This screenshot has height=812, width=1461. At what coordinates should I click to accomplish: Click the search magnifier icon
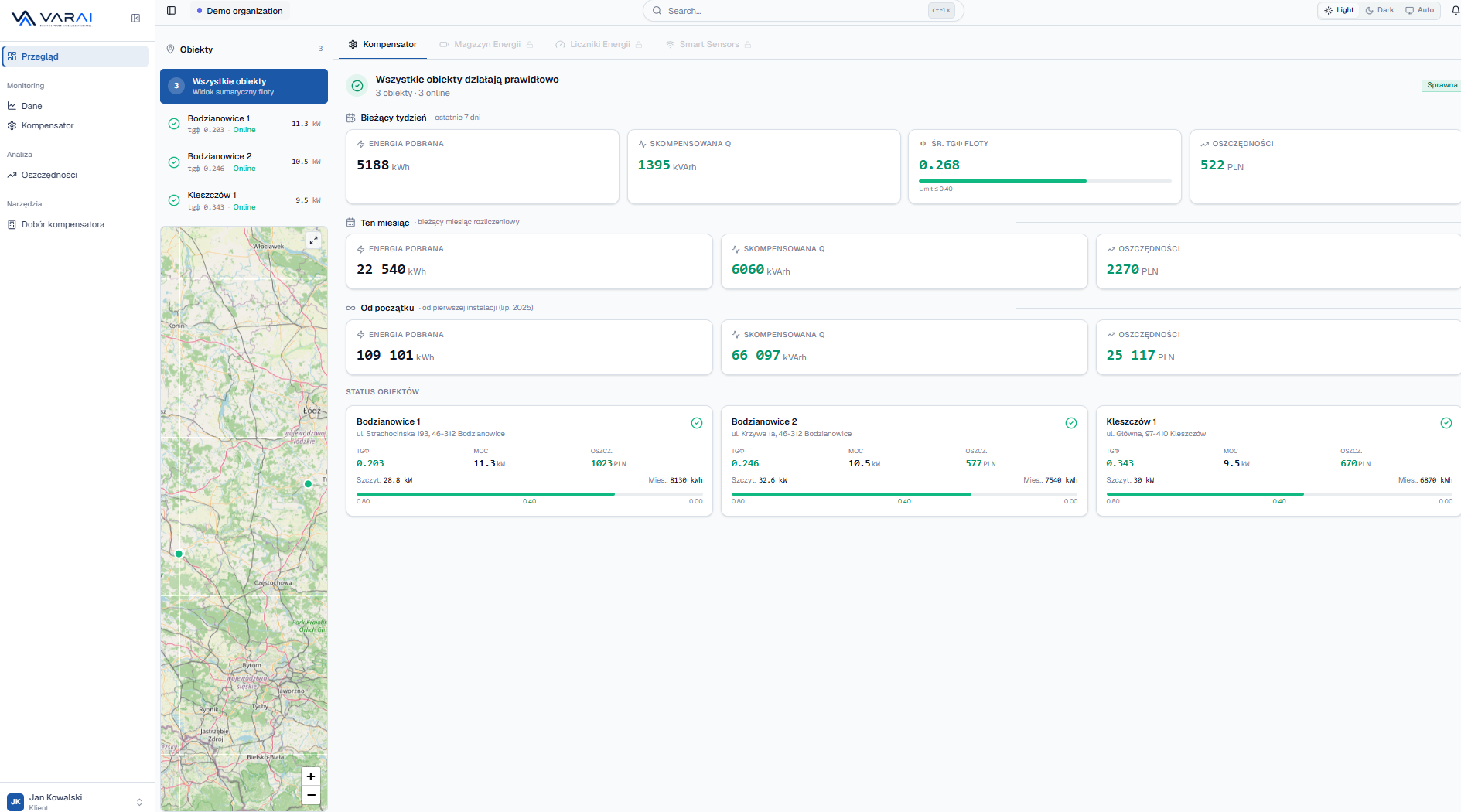(657, 11)
